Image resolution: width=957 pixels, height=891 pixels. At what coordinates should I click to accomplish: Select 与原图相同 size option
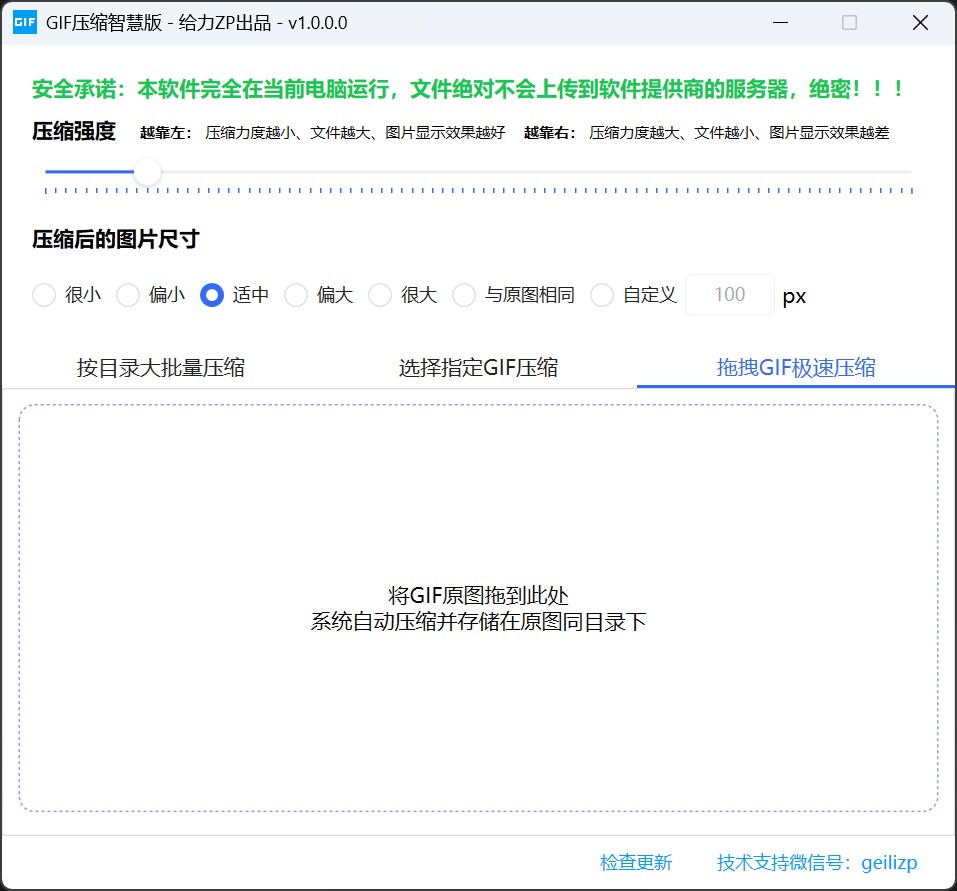point(464,295)
